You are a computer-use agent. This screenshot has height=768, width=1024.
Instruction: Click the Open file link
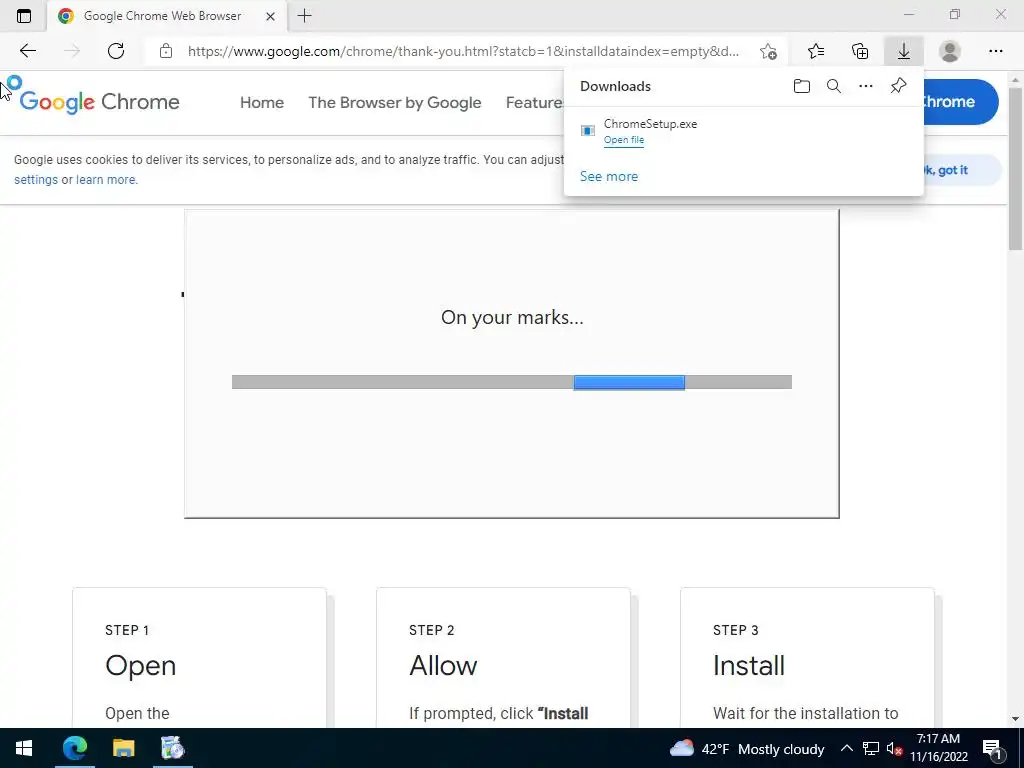[x=624, y=140]
